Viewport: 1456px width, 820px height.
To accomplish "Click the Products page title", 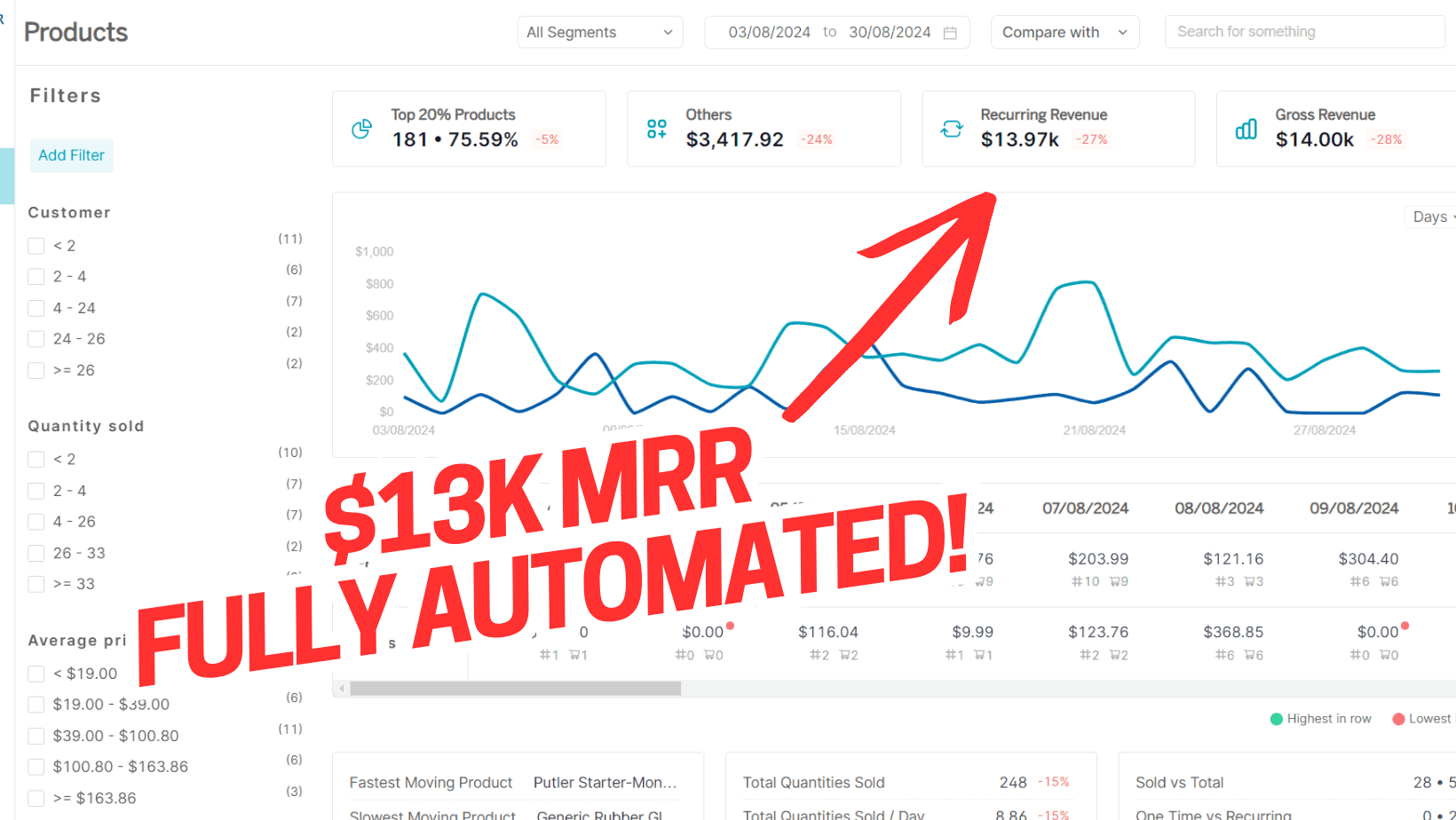I will (x=75, y=32).
